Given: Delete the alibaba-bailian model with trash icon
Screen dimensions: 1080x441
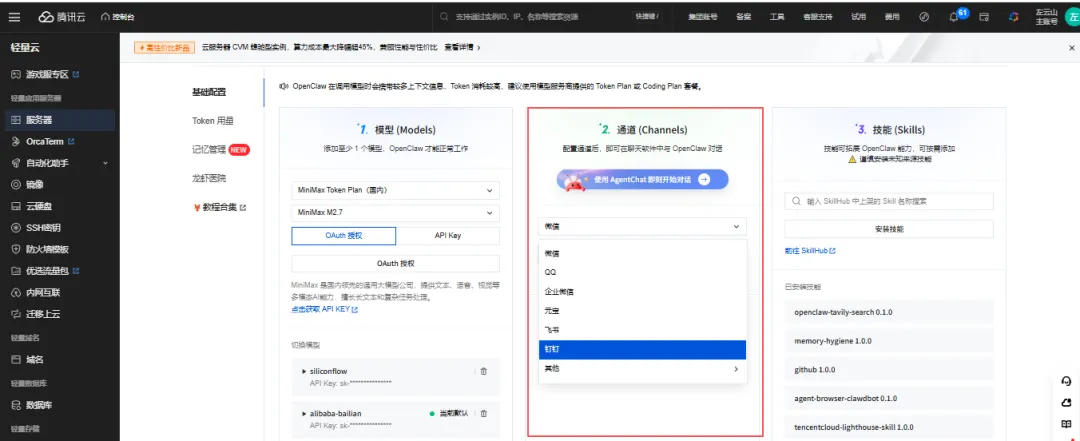Looking at the screenshot, I should coord(484,413).
